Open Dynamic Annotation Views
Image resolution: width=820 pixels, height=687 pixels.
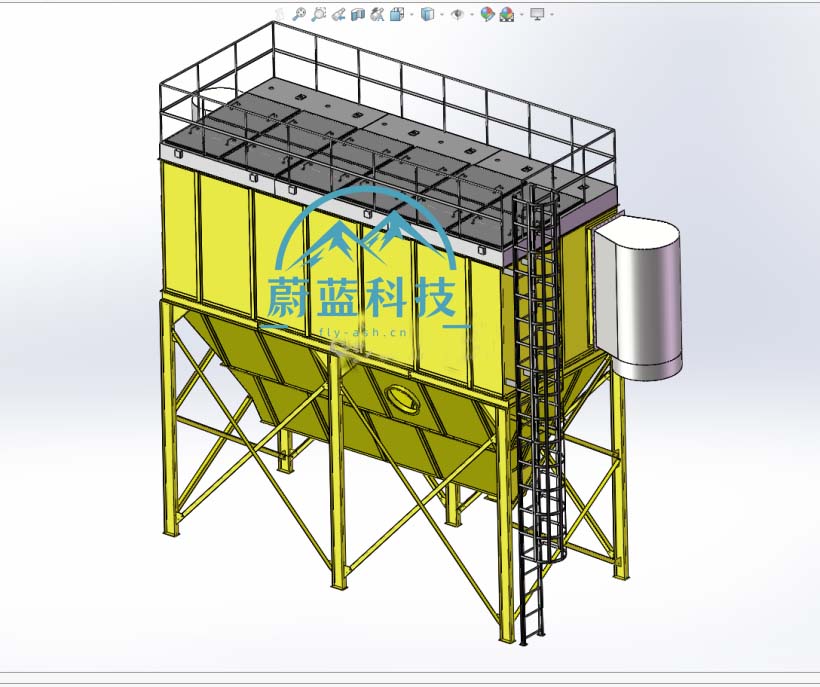point(377,14)
